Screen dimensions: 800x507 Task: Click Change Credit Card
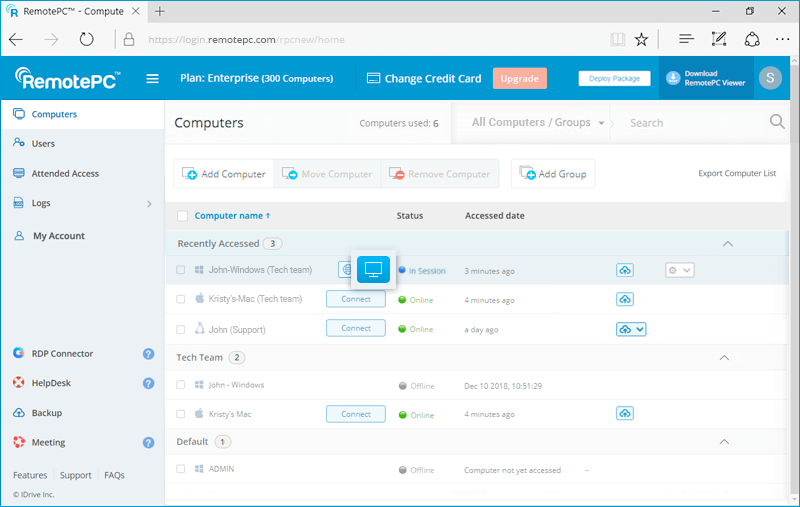[x=424, y=79]
